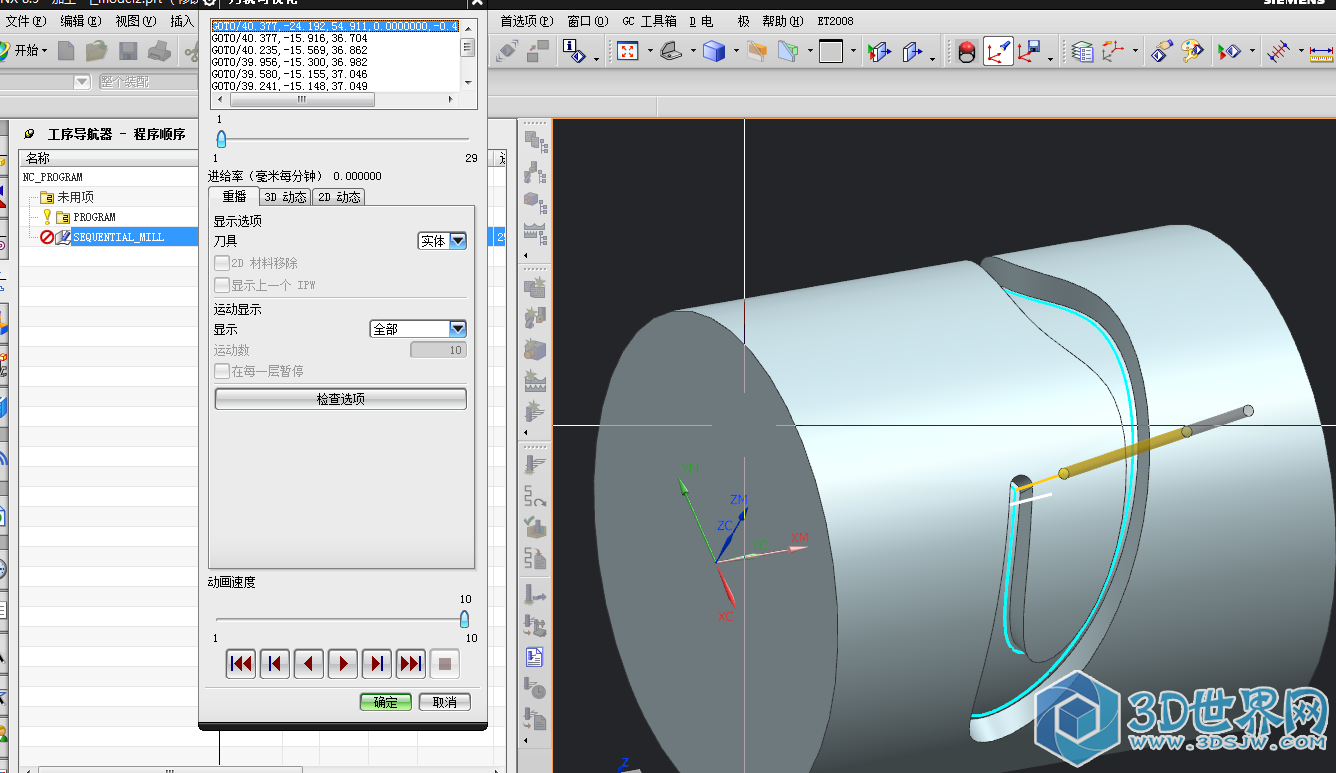Image resolution: width=1336 pixels, height=773 pixels.
Task: Select the Replay Tool Path icon
Action: pyautogui.click(x=536, y=496)
